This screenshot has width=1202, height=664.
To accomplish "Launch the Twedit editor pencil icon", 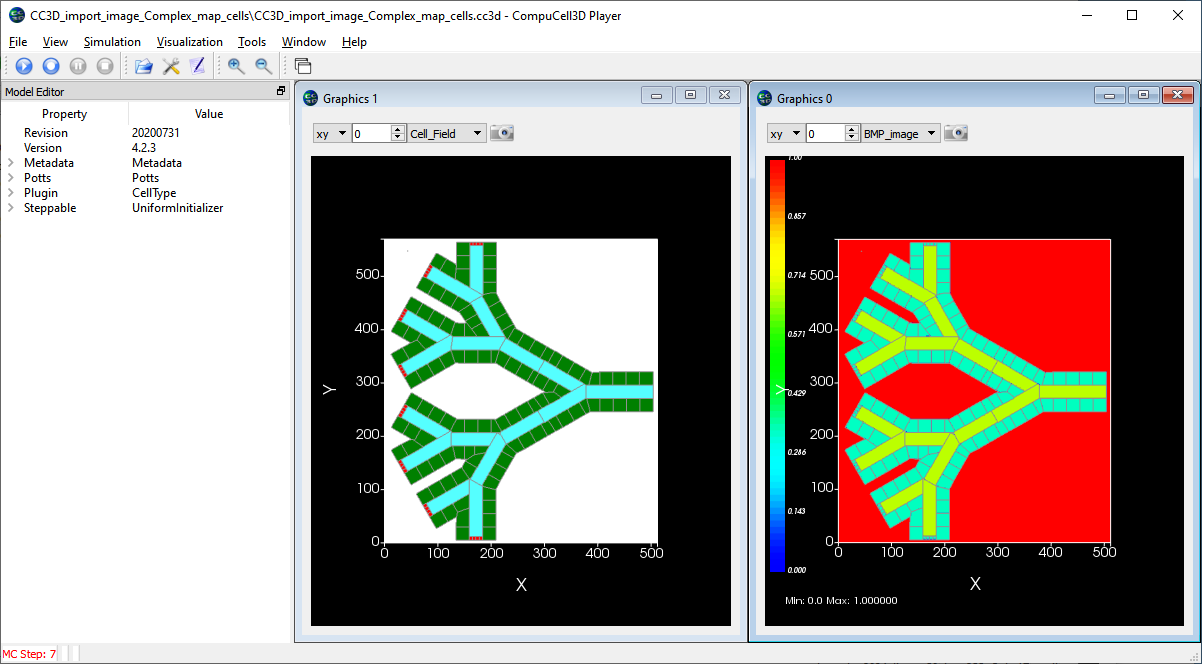I will (x=197, y=66).
